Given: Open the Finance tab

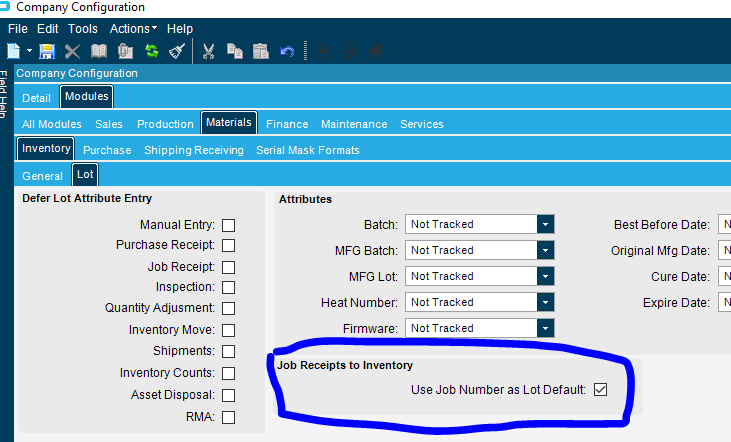Looking at the screenshot, I should pyautogui.click(x=287, y=124).
